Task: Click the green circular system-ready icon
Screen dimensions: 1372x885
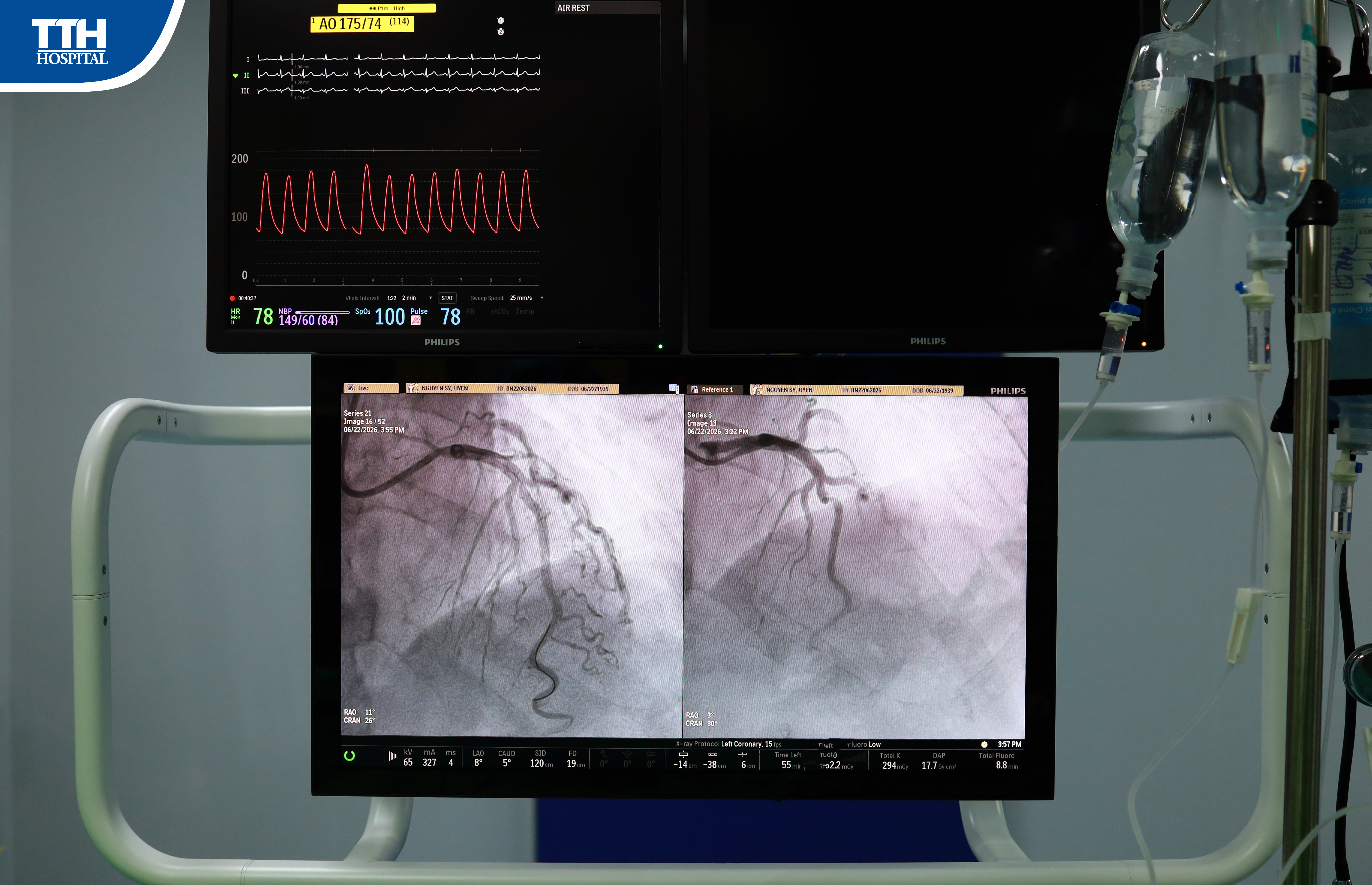Action: pos(349,756)
